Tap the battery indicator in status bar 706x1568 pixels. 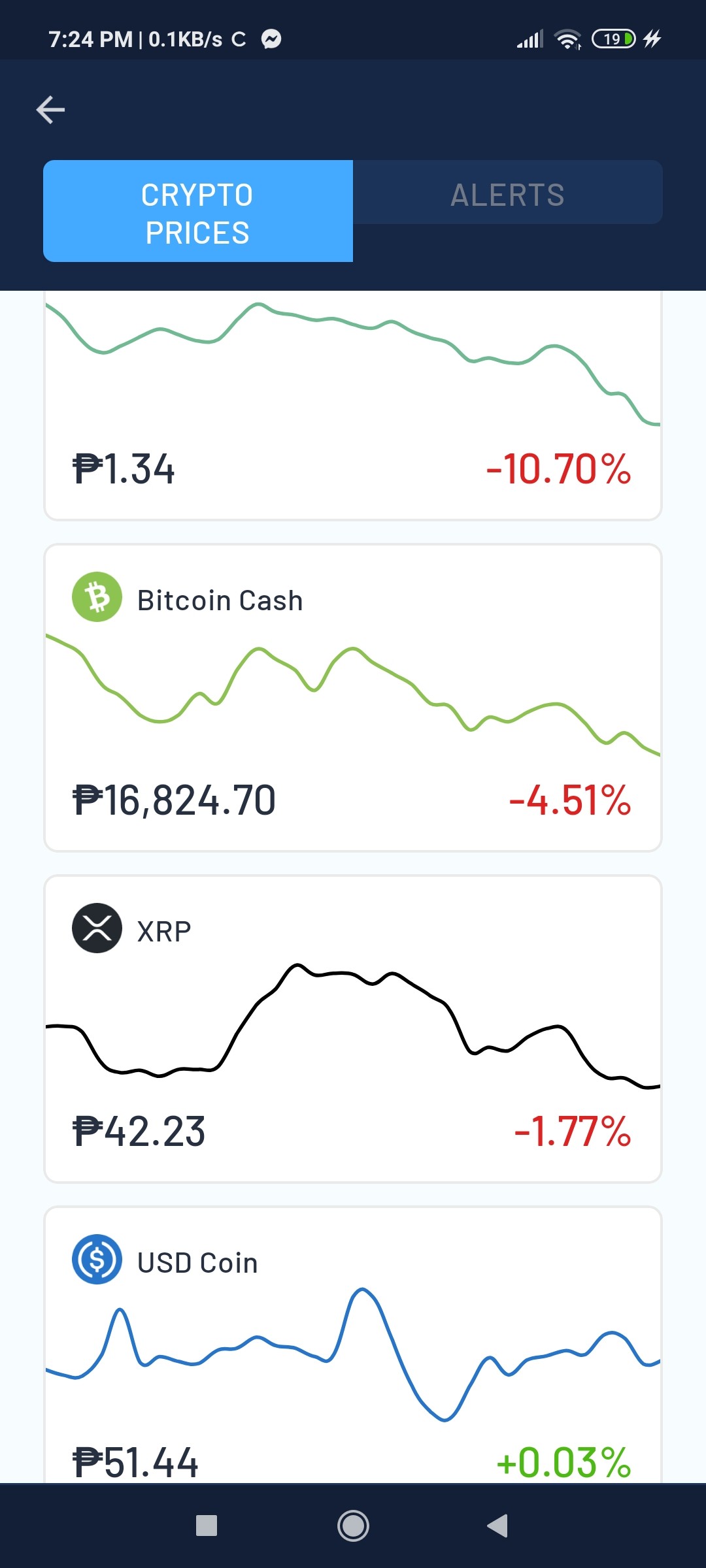[613, 39]
